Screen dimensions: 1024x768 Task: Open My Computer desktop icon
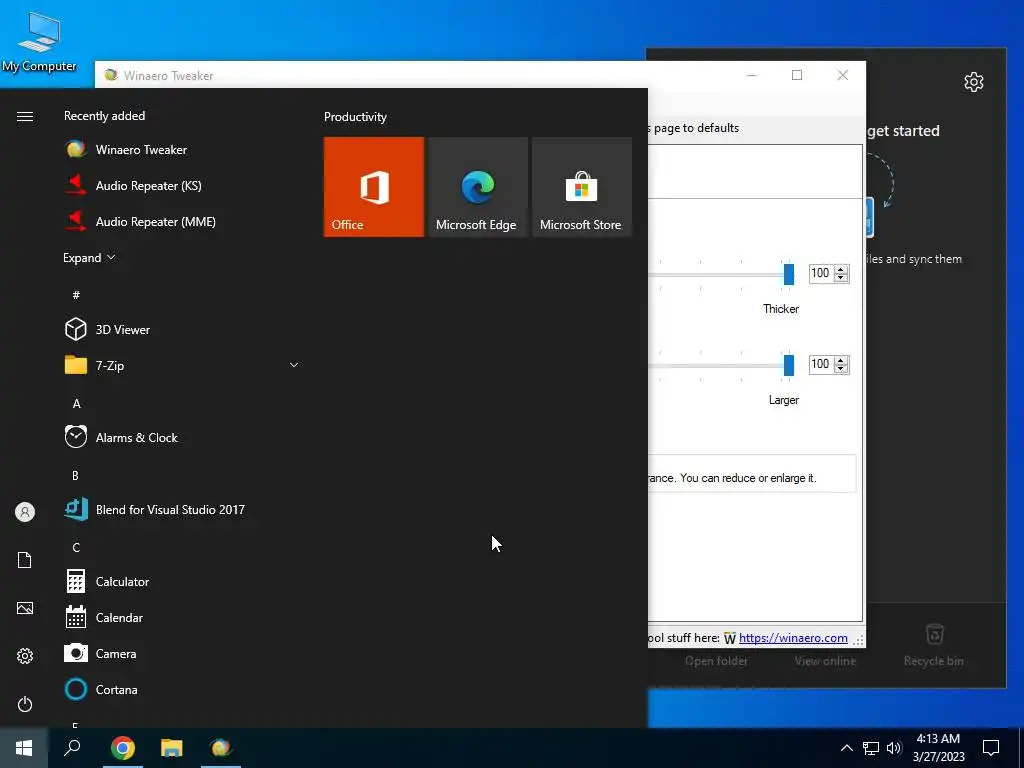coord(39,40)
